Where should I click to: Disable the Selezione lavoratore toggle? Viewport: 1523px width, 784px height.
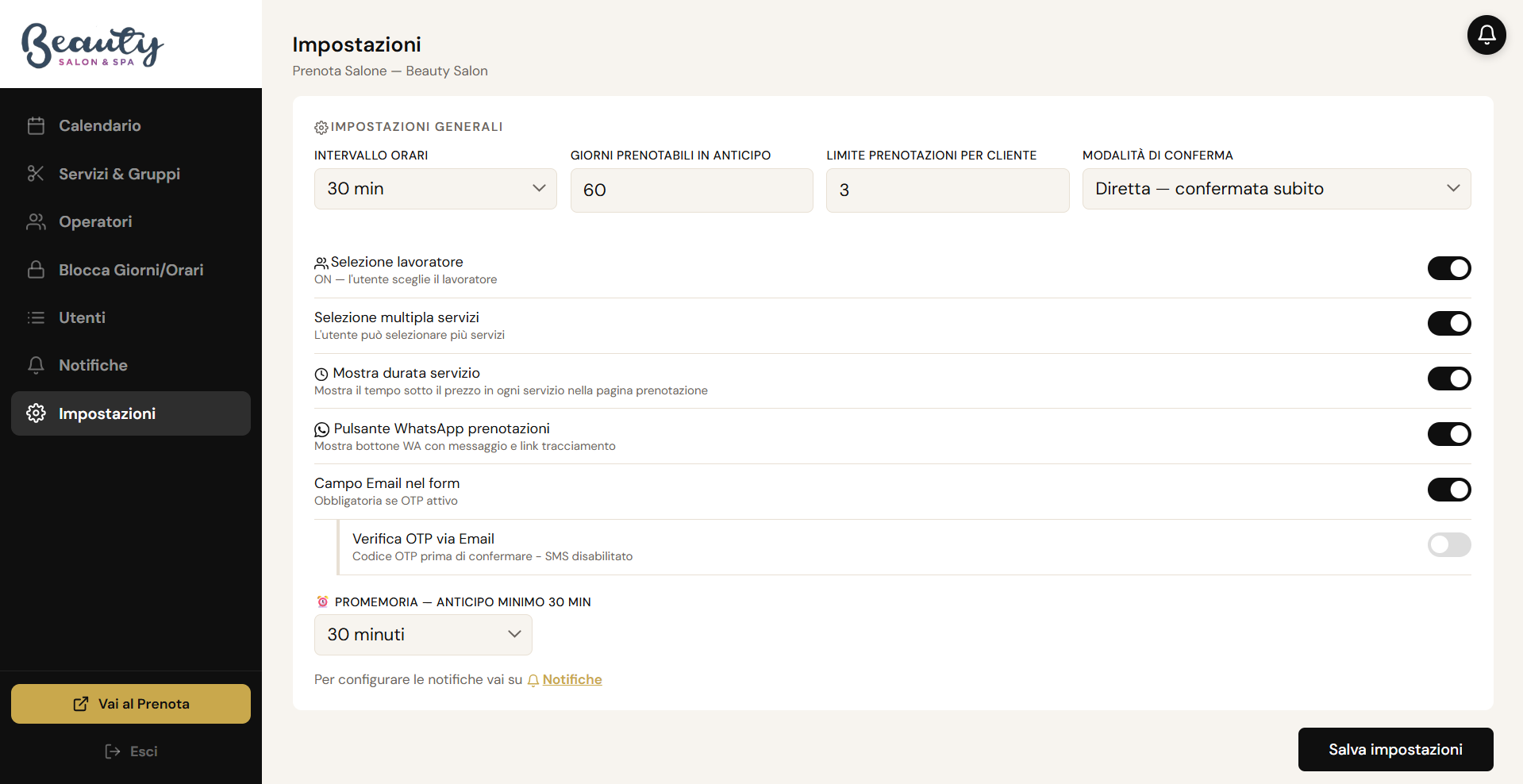[x=1449, y=268]
